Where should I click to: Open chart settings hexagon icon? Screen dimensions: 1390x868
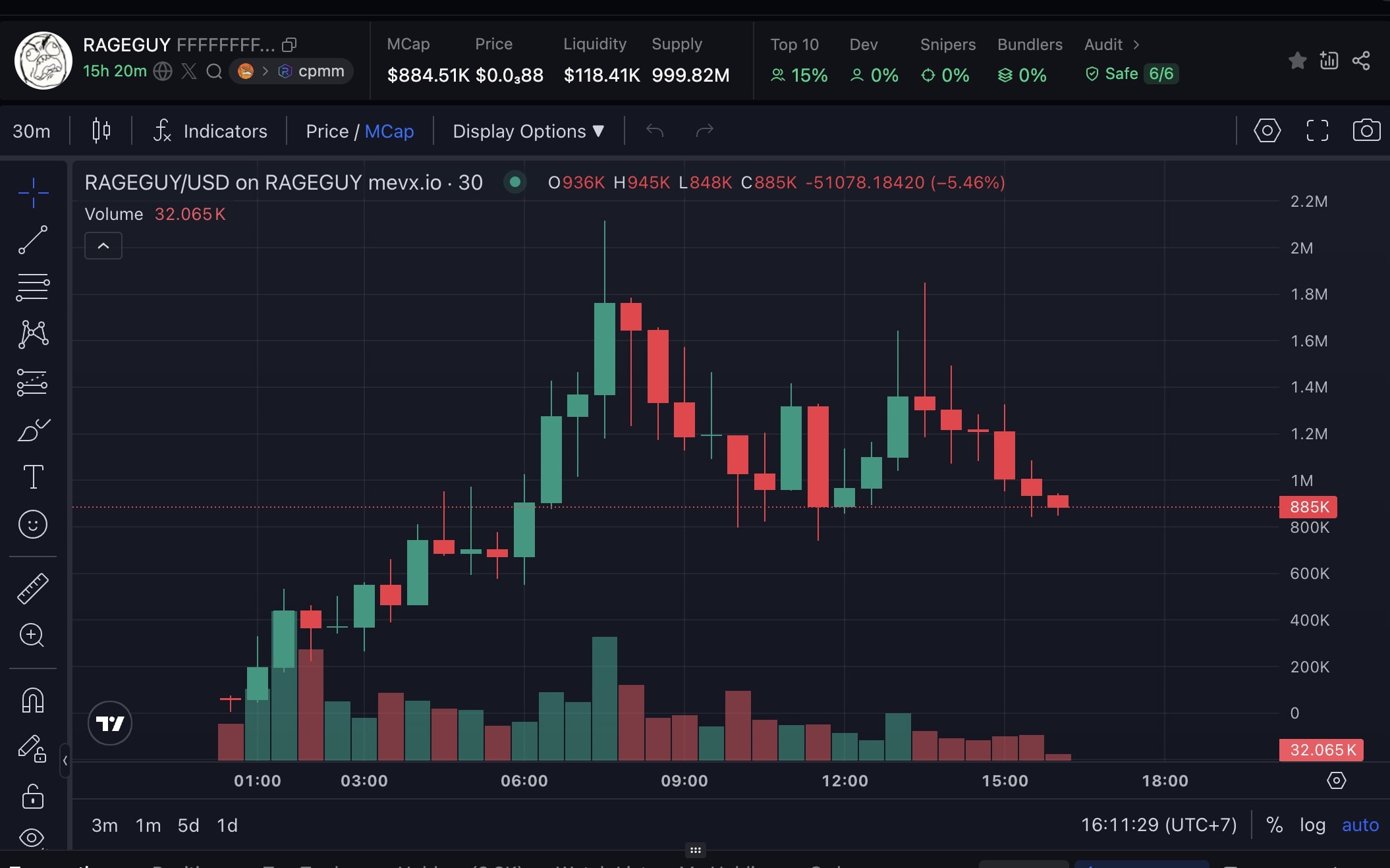tap(1267, 130)
